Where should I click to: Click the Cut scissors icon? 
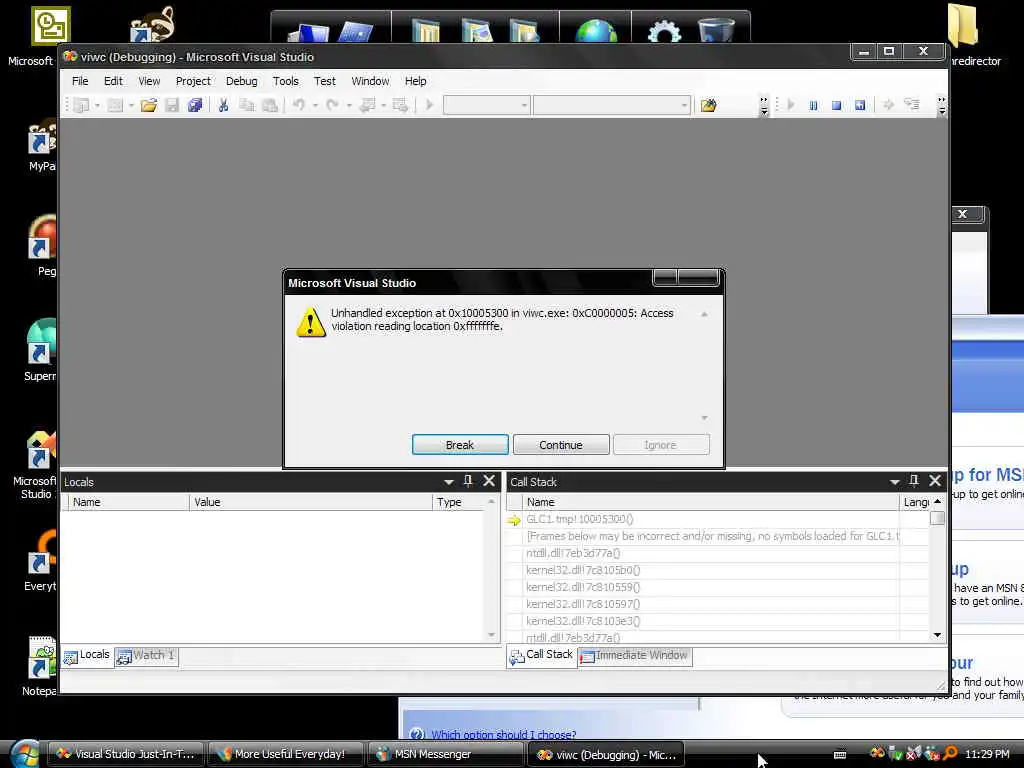click(x=223, y=105)
